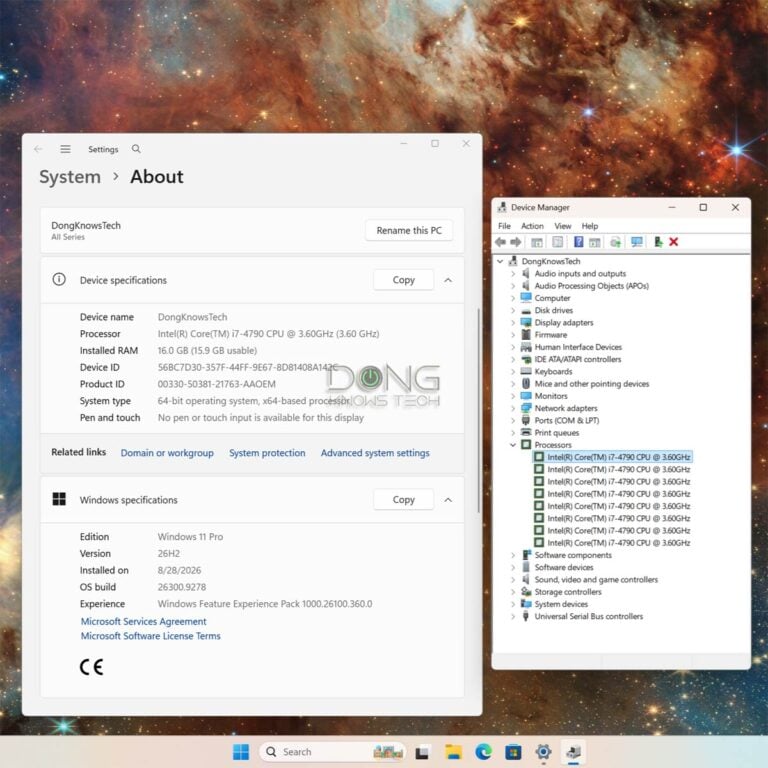Click the Back arrow in Device Manager toolbar

point(501,242)
